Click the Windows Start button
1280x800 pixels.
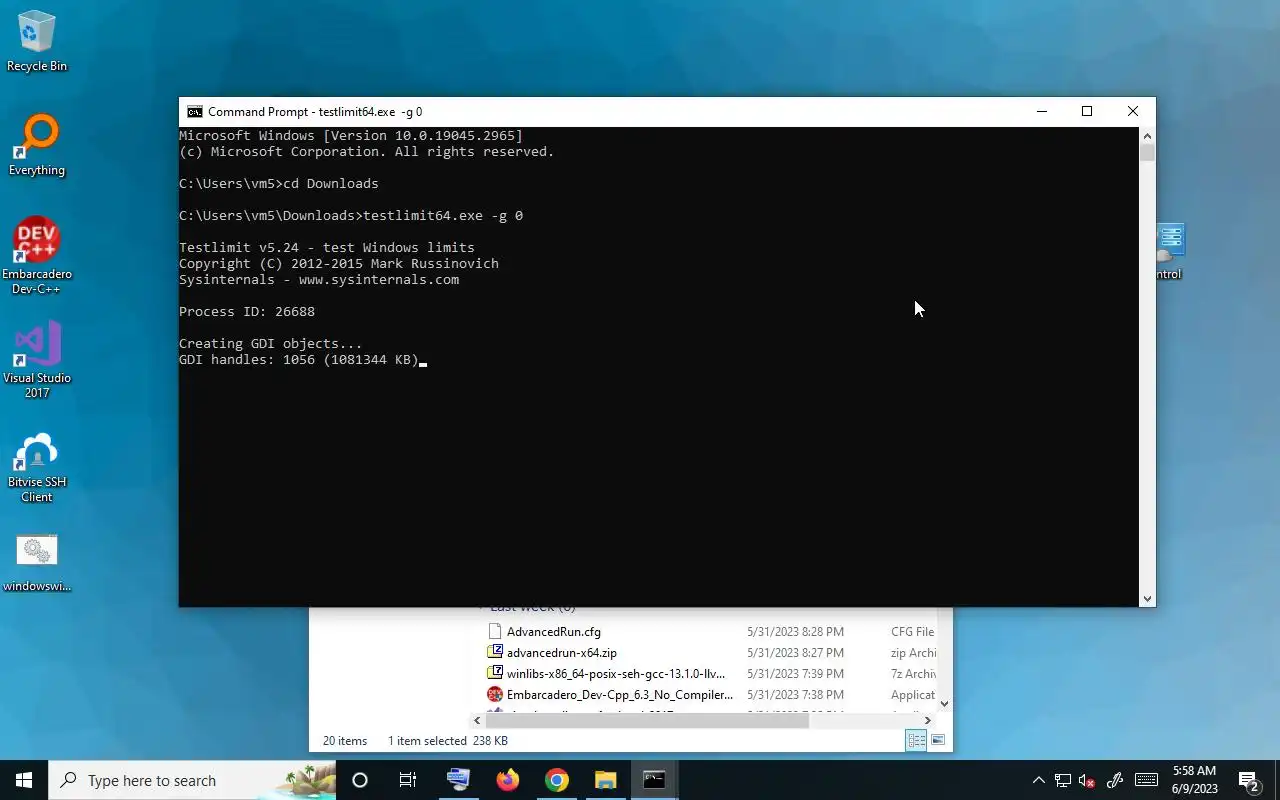click(x=24, y=780)
